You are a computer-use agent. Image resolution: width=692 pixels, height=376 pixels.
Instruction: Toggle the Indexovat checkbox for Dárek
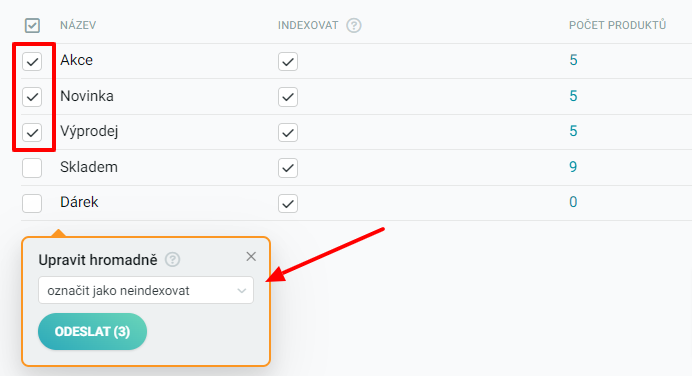288,203
